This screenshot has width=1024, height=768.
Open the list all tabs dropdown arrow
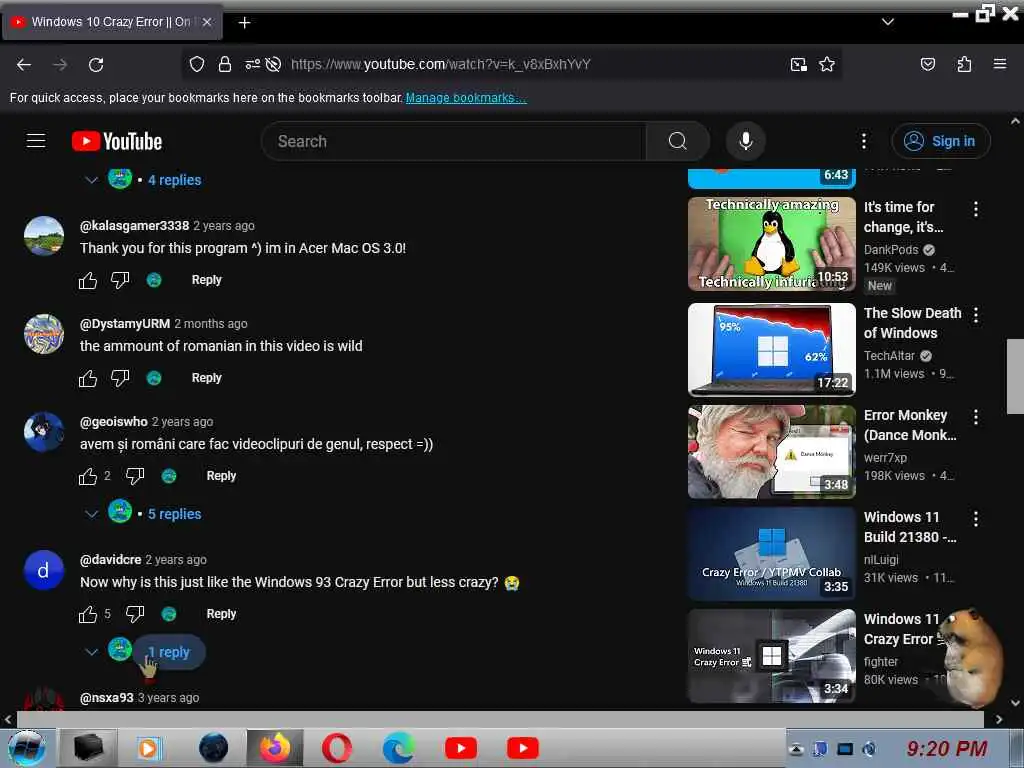pos(888,22)
